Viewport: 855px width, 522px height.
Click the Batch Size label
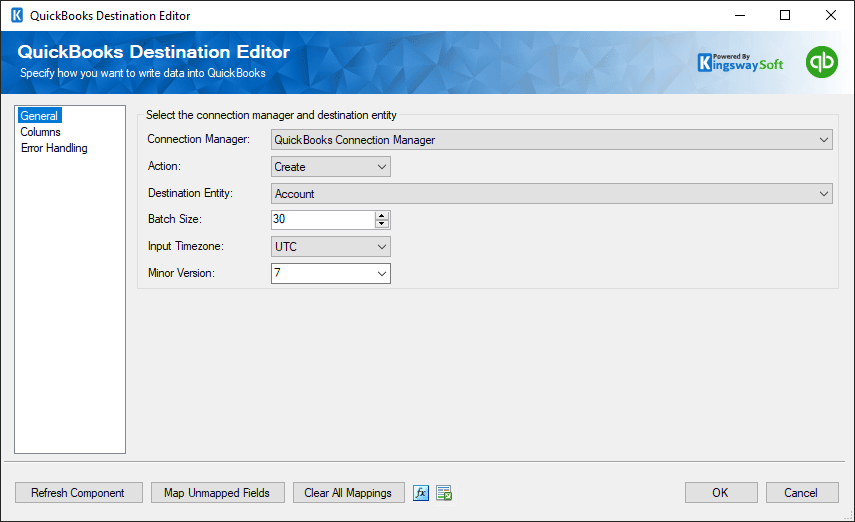tap(174, 219)
